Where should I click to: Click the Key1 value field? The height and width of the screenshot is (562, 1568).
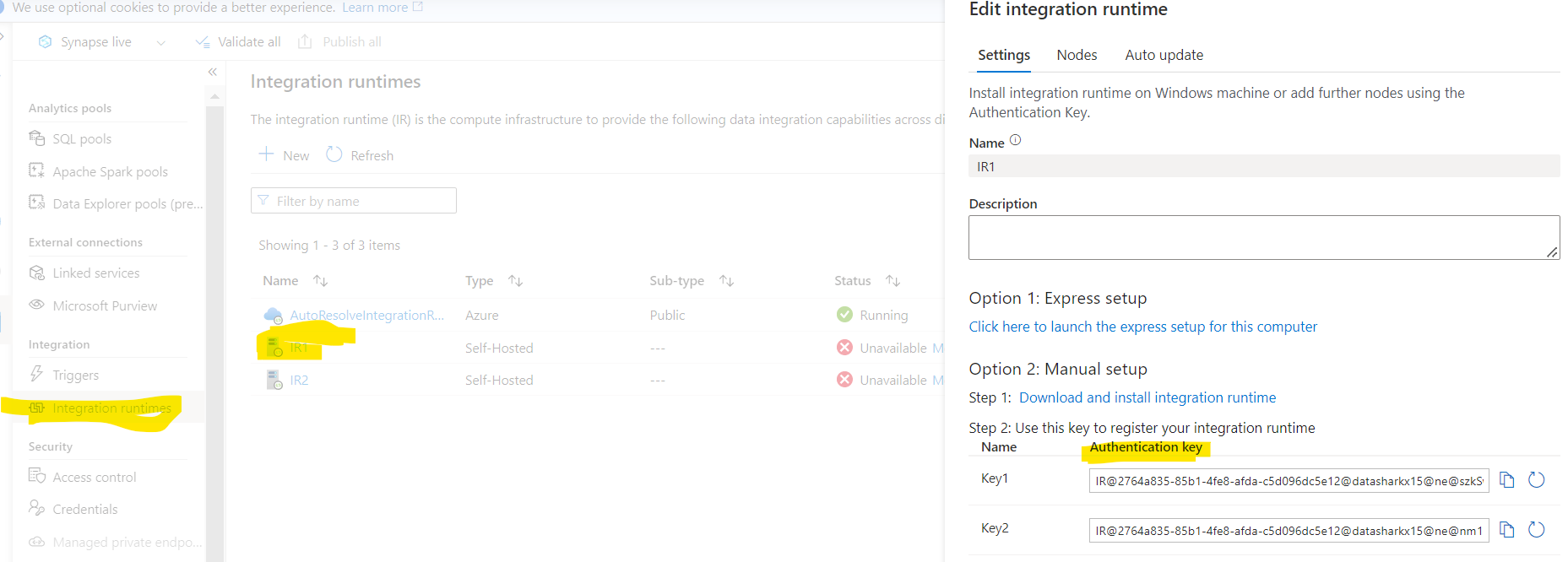point(1289,481)
